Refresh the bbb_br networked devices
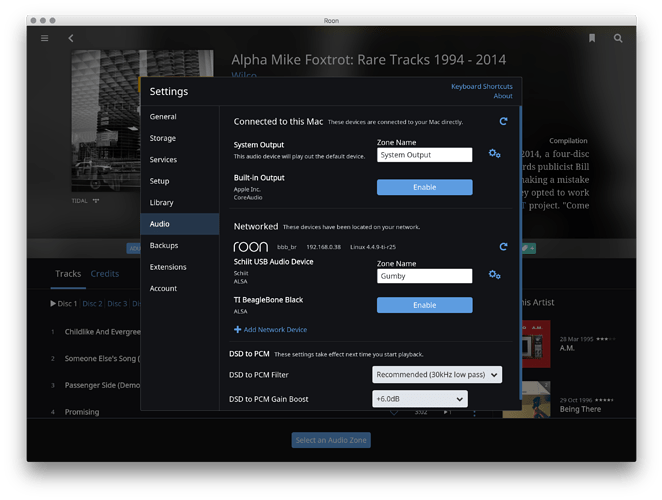662x500 pixels. coord(503,247)
